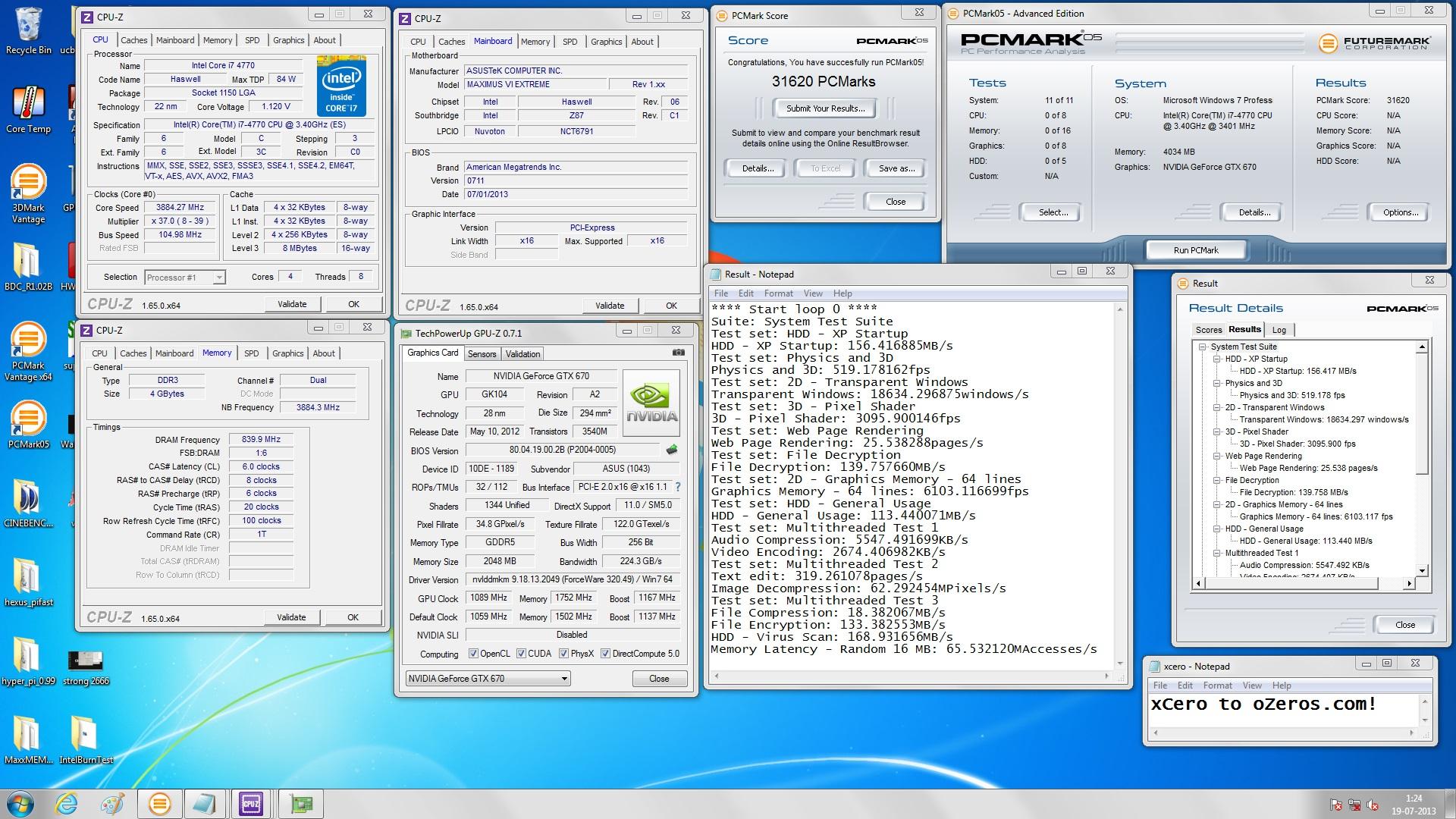The image size is (1456, 819).
Task: Click Details... in the PCMark Score window
Action: (757, 168)
